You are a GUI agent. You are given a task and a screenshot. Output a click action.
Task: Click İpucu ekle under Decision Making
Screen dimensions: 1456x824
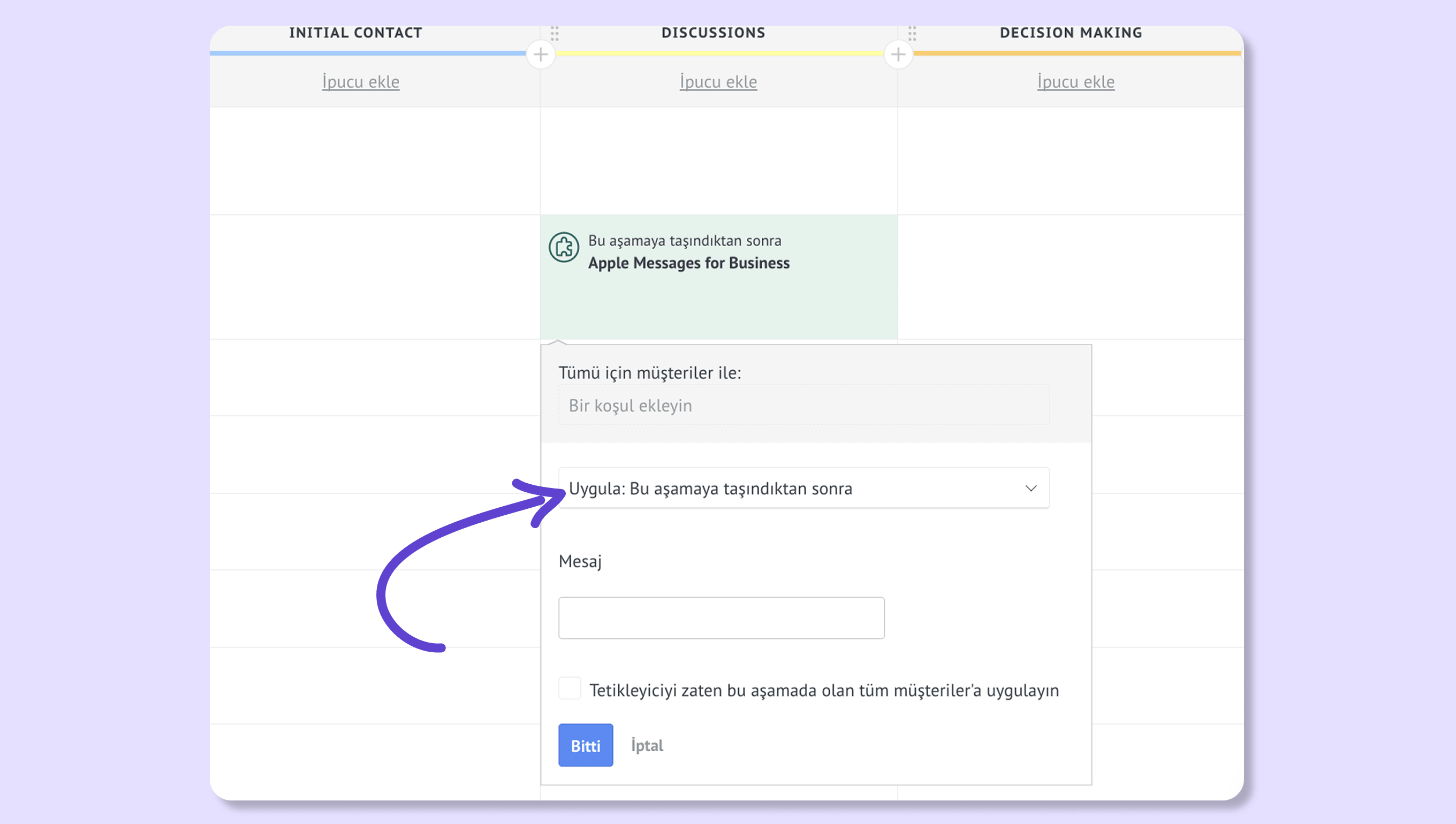pos(1075,82)
